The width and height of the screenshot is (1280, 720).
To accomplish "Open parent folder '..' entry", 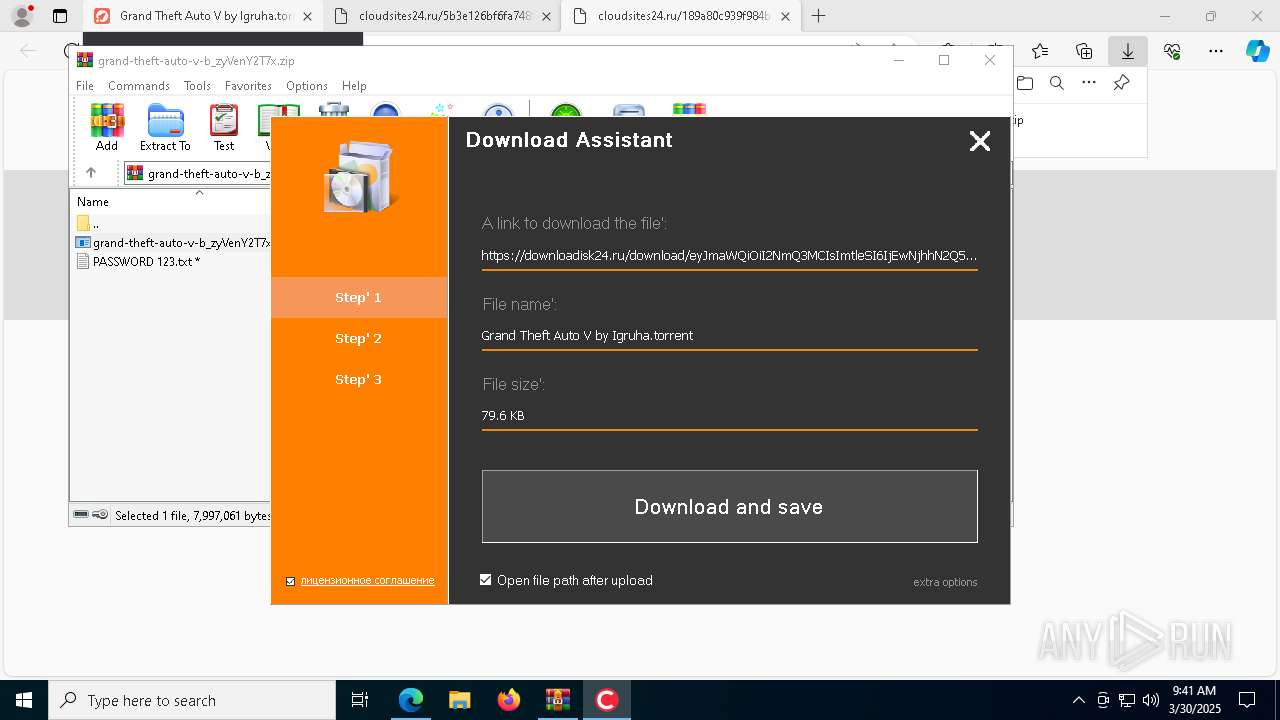I will pyautogui.click(x=89, y=223).
